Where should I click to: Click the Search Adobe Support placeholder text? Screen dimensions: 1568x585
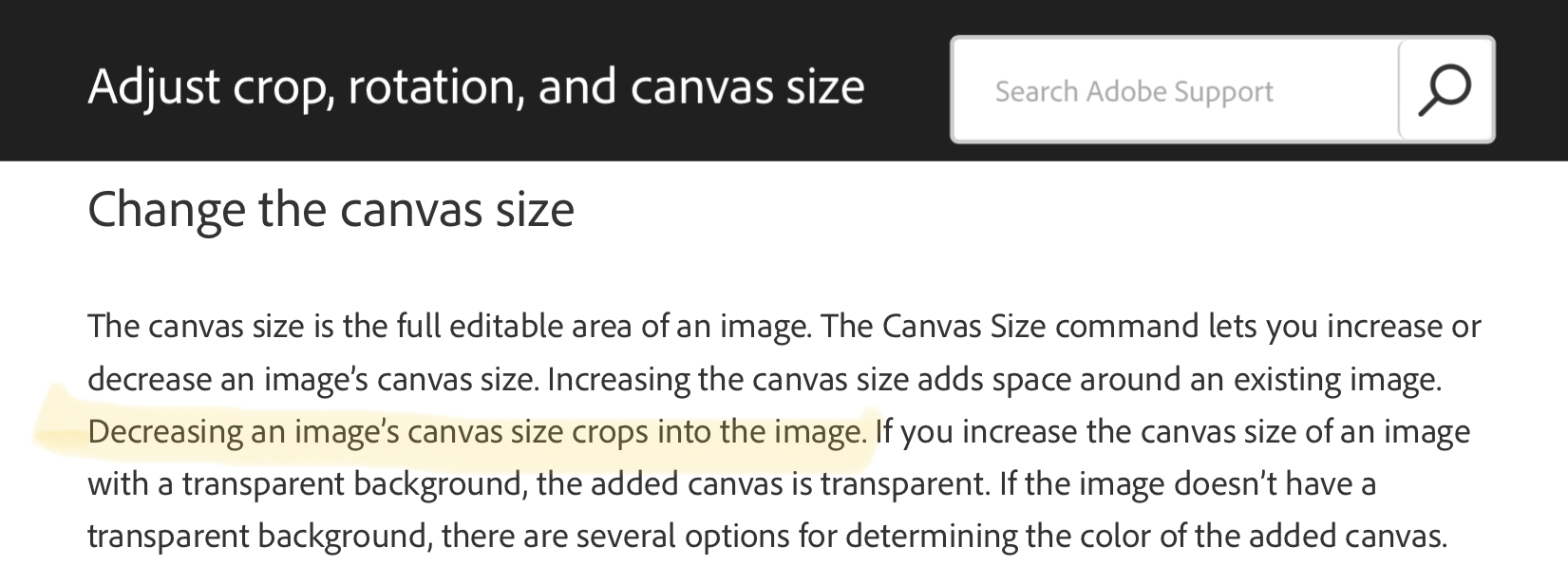pos(1133,90)
